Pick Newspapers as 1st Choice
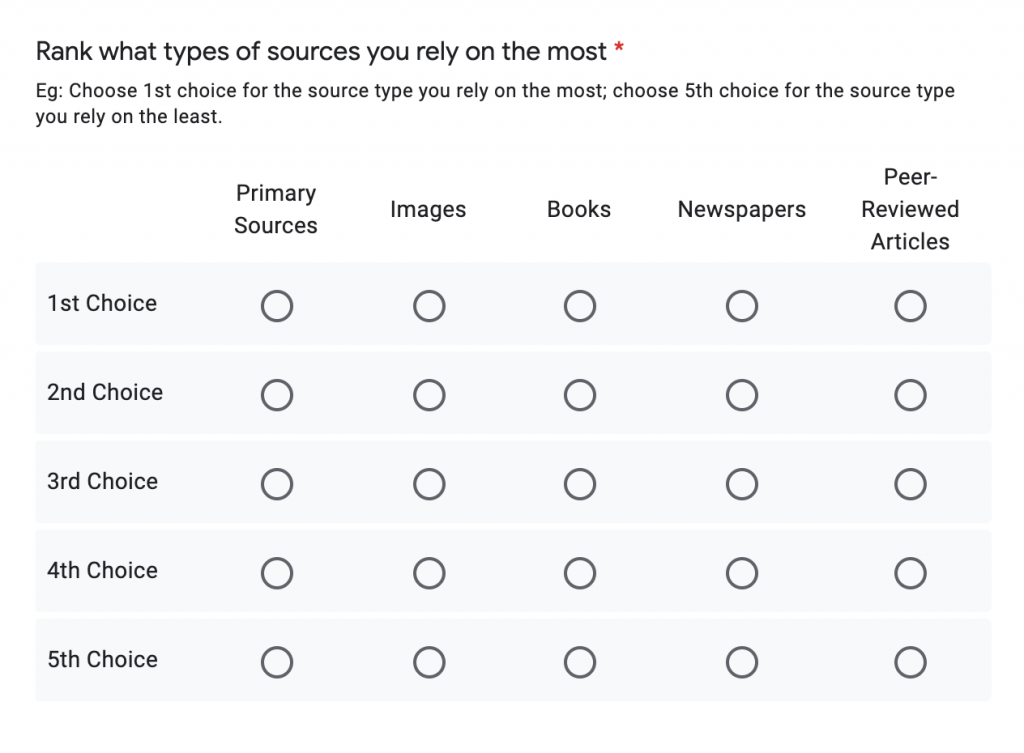 tap(742, 306)
